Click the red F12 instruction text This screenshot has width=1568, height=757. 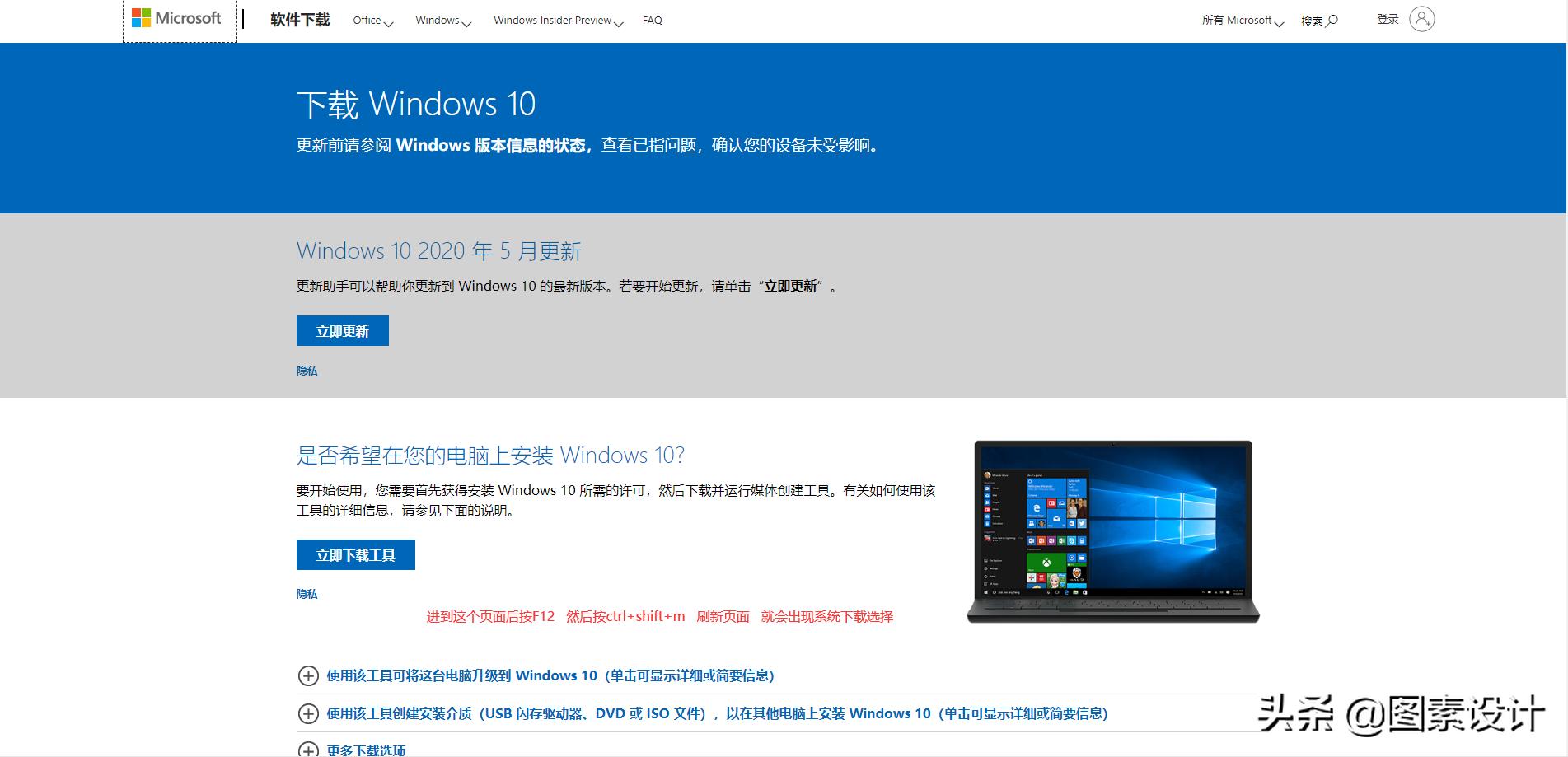[660, 616]
